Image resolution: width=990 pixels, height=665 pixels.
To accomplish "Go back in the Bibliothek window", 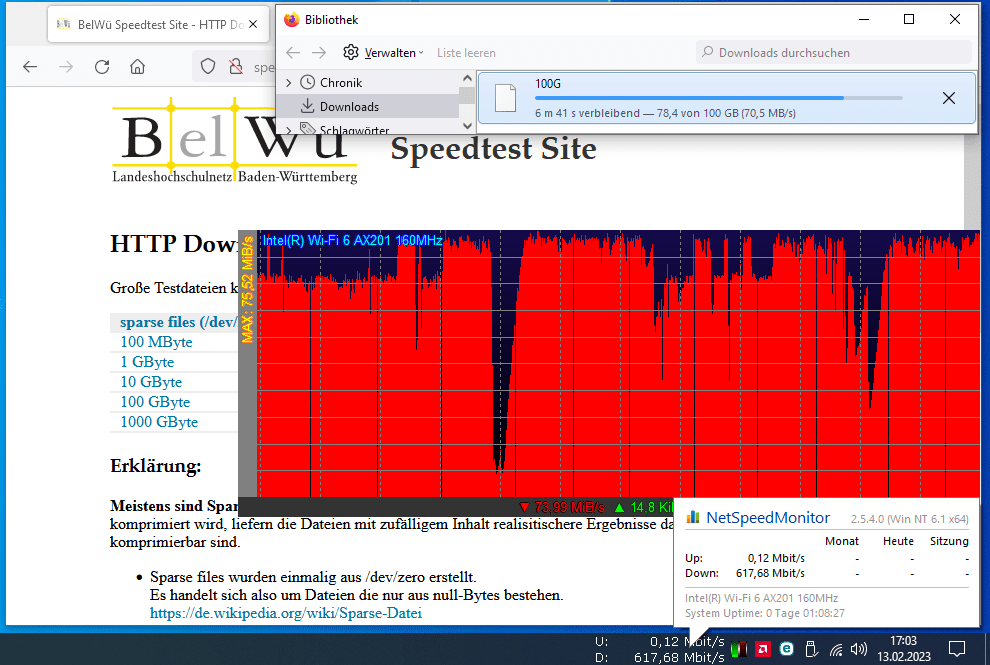I will point(293,52).
